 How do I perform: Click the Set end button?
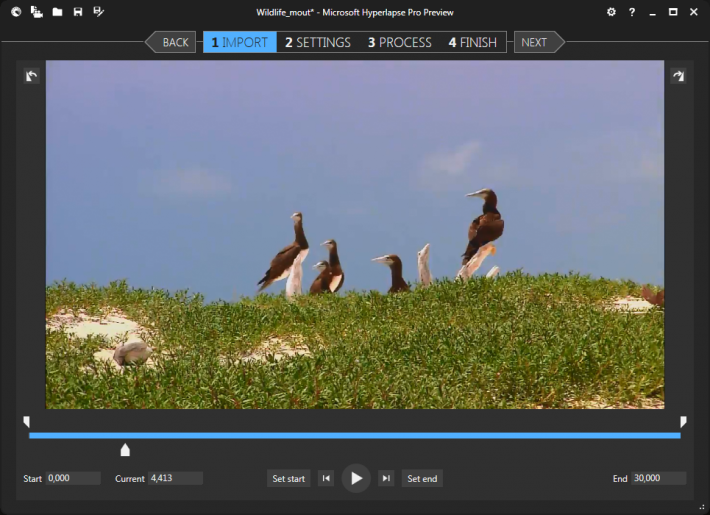pyautogui.click(x=422, y=478)
